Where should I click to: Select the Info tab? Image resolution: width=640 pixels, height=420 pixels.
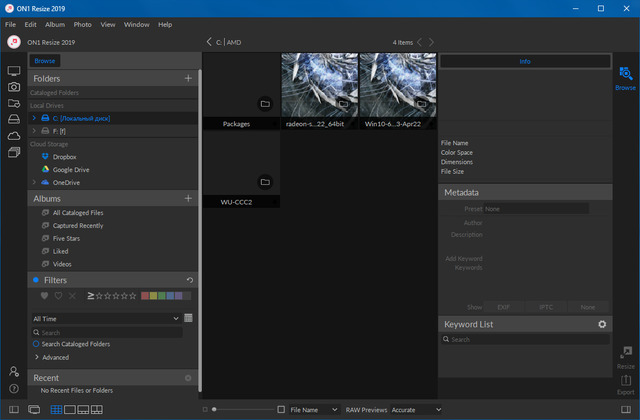(x=525, y=61)
